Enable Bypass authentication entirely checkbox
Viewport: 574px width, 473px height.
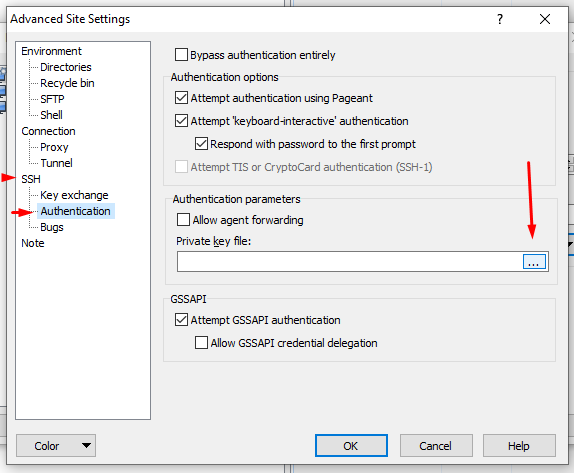pos(181,55)
